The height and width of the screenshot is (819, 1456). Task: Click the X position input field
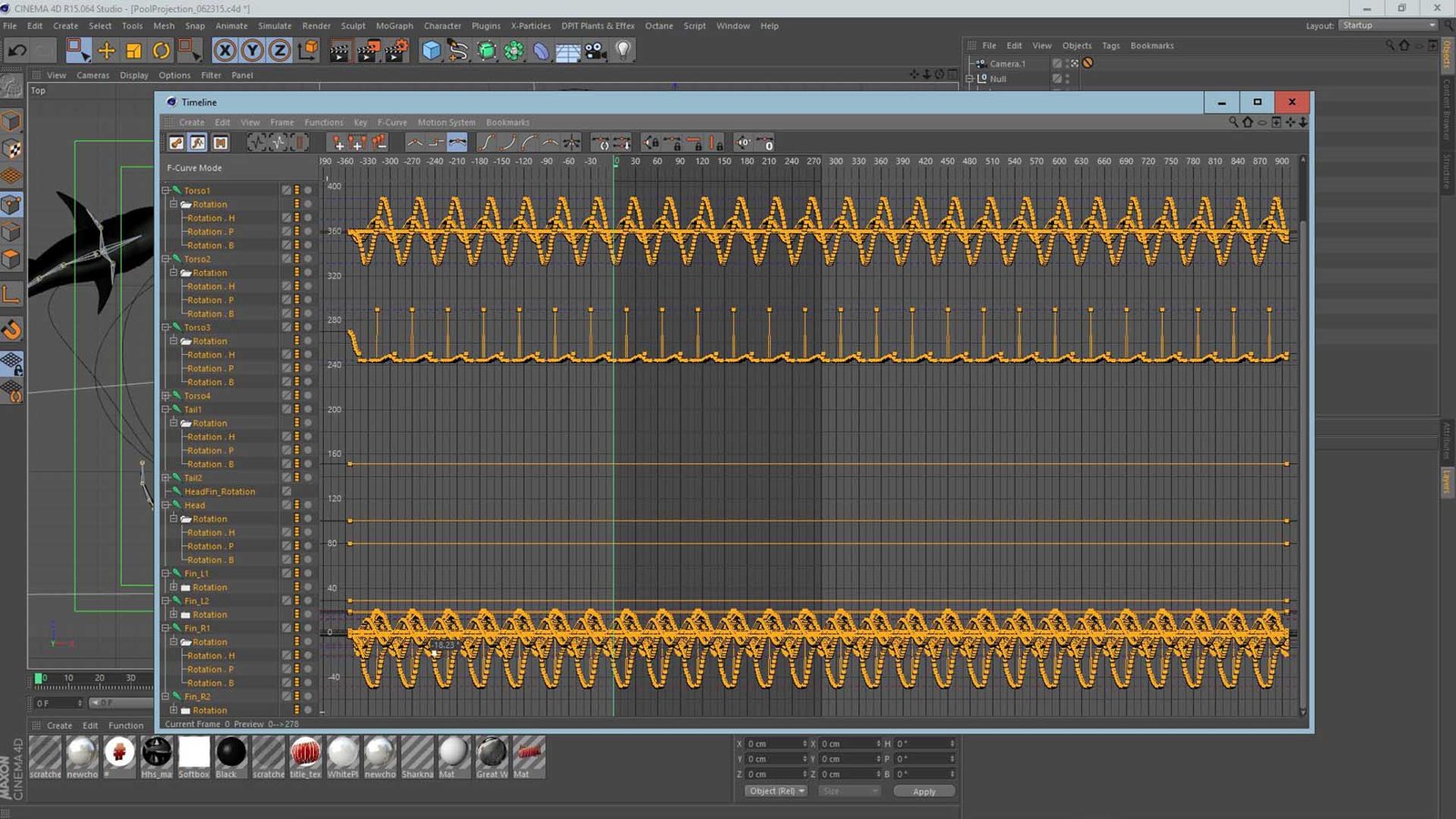[x=773, y=743]
